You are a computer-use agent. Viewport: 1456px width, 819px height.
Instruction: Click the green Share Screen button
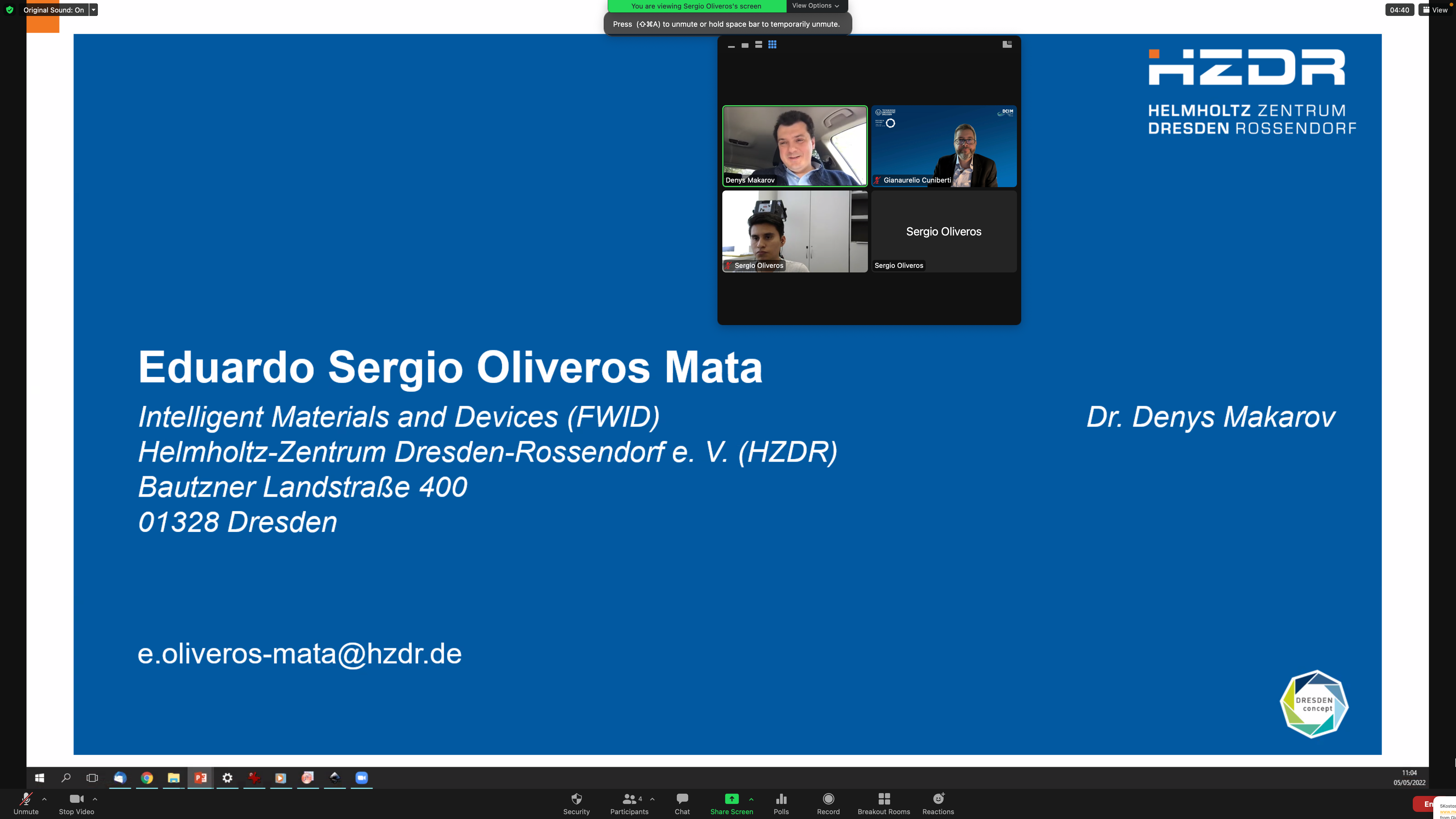tap(731, 804)
